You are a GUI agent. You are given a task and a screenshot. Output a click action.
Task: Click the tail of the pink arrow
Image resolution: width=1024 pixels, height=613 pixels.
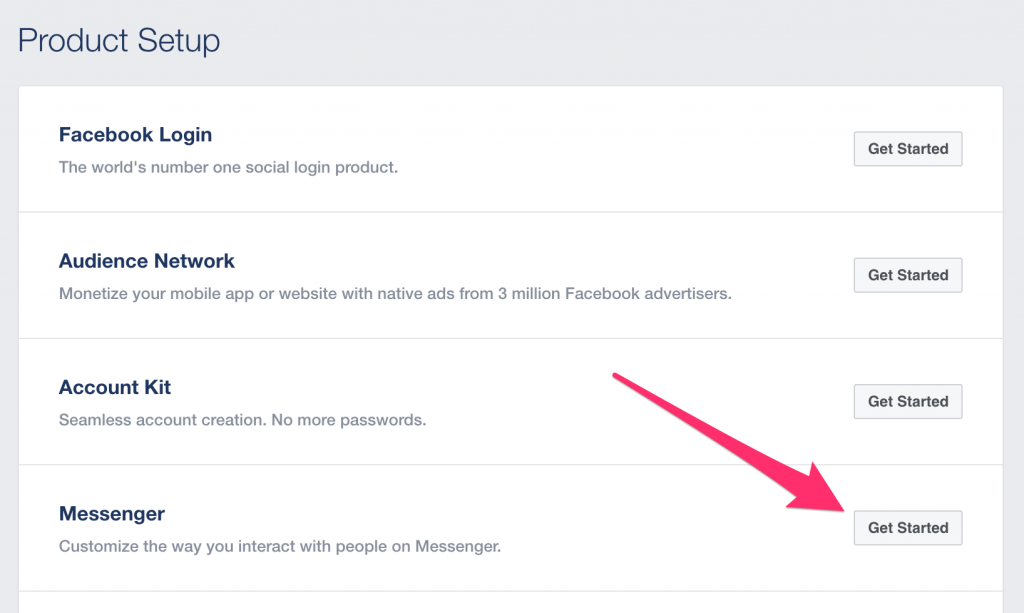pos(617,377)
